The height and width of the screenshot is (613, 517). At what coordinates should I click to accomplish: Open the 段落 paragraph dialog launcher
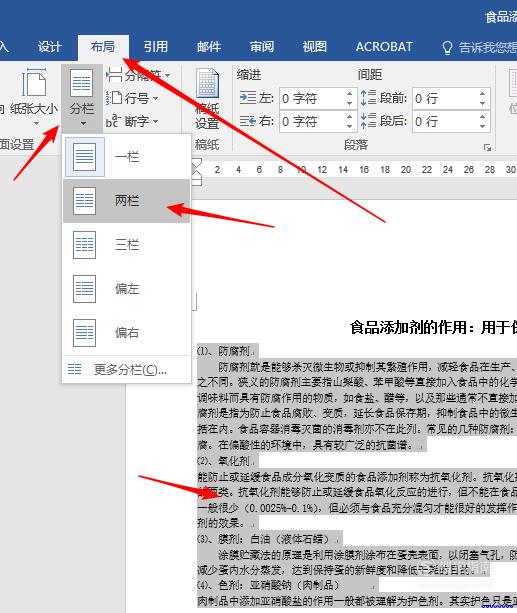click(x=487, y=147)
